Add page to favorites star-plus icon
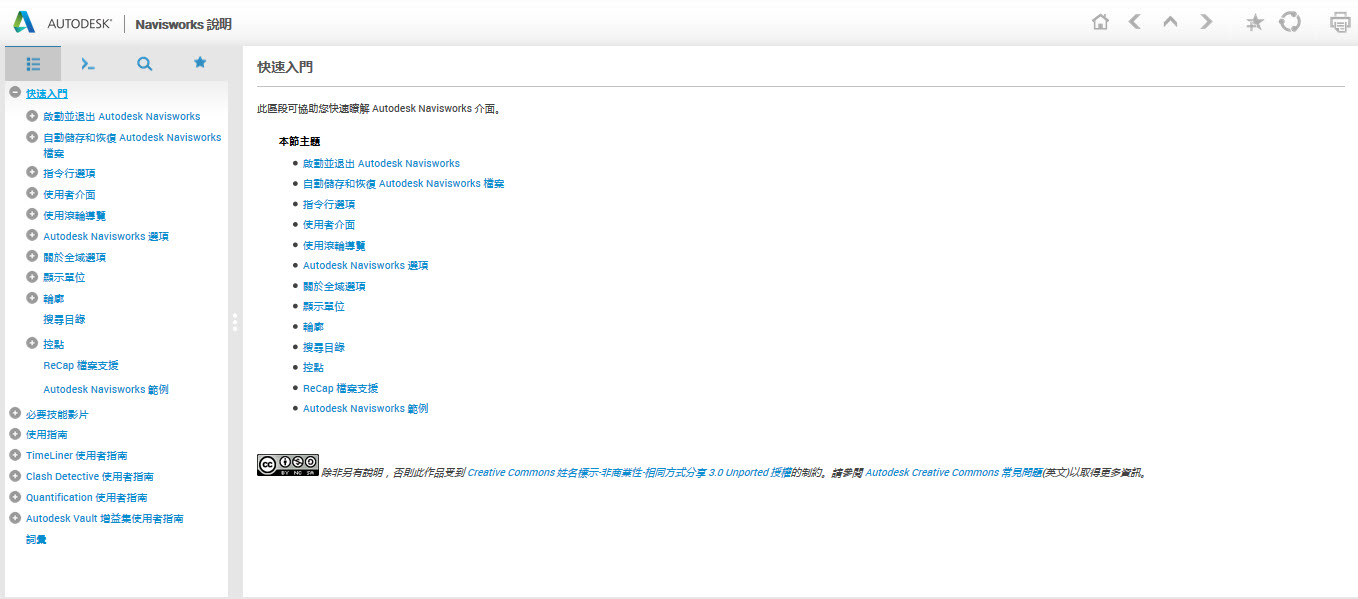This screenshot has height=599, width=1358. click(x=1254, y=22)
